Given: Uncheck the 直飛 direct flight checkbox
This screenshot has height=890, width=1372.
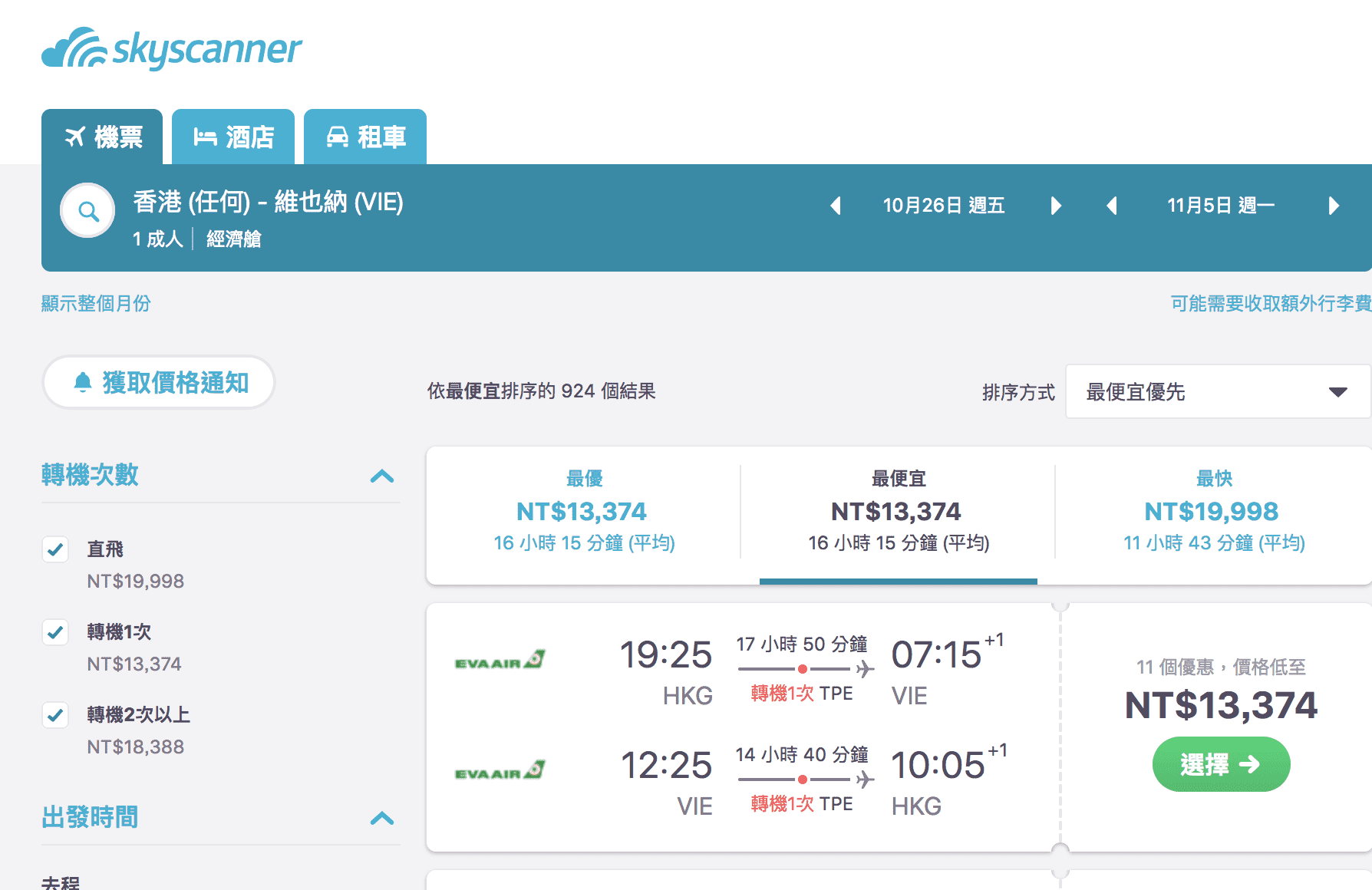Looking at the screenshot, I should click(55, 549).
